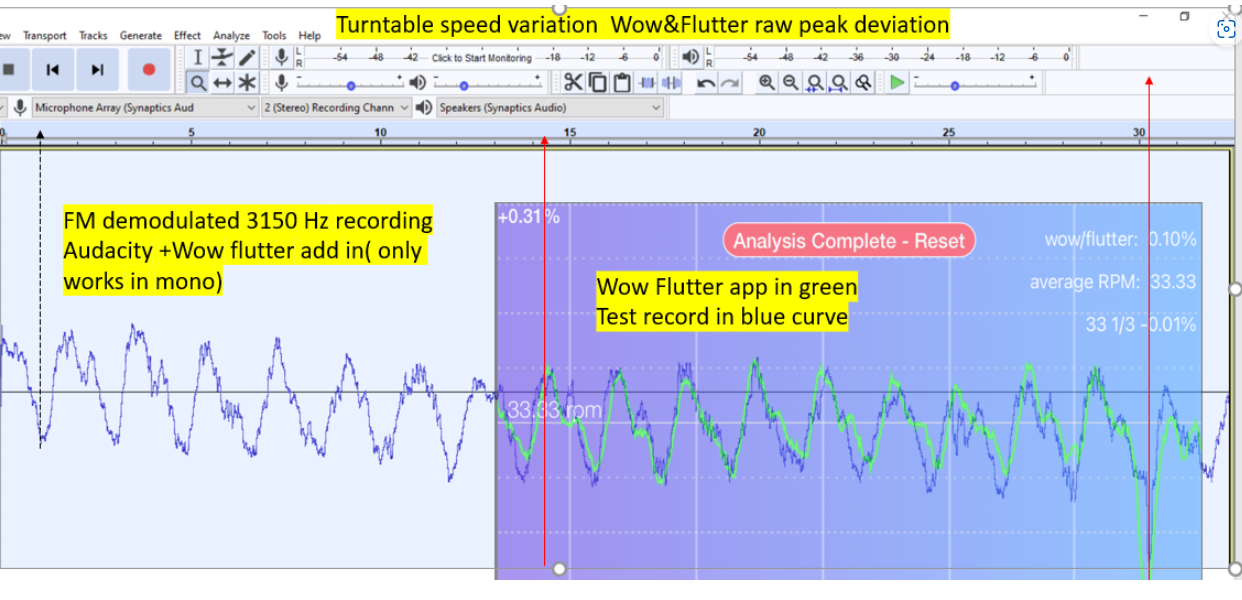Image resolution: width=1242 pixels, height=600 pixels.
Task: Open the Effect menu
Action: click(187, 35)
